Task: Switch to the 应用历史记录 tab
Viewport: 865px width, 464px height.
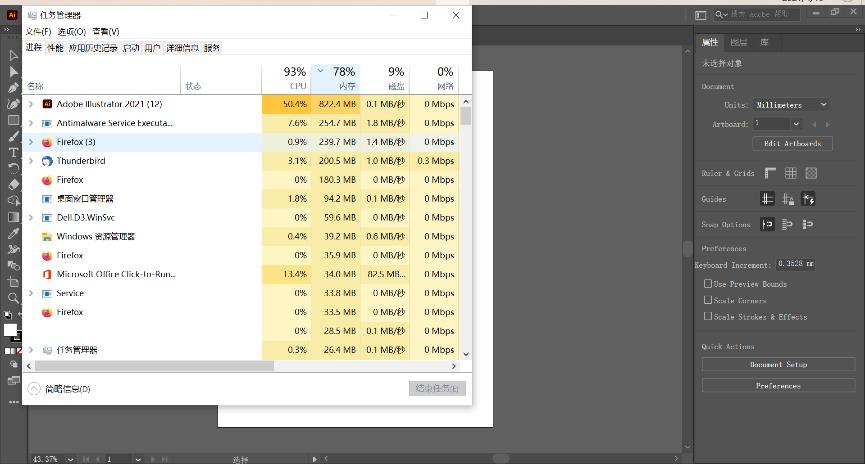Action: (93, 48)
